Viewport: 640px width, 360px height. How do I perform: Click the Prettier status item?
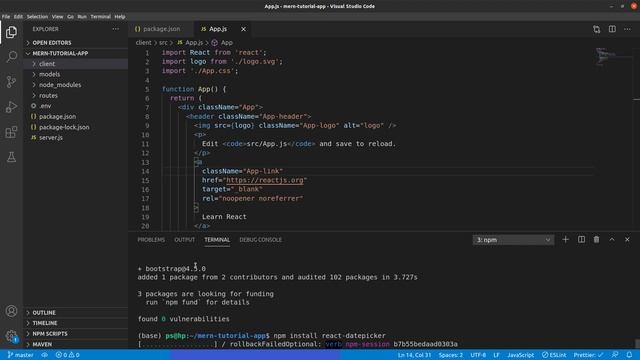588,355
